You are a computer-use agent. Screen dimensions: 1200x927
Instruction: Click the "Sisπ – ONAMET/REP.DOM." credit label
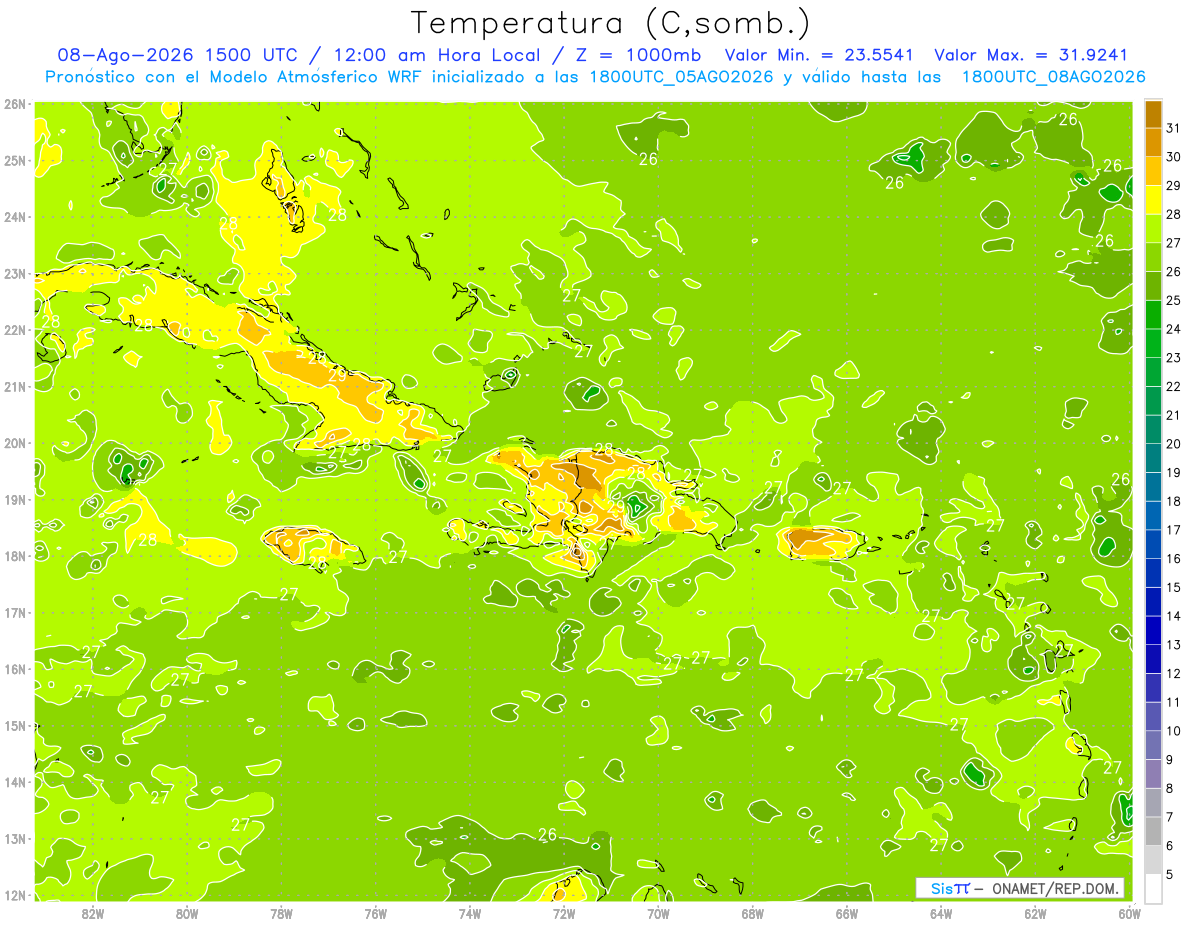[1020, 888]
